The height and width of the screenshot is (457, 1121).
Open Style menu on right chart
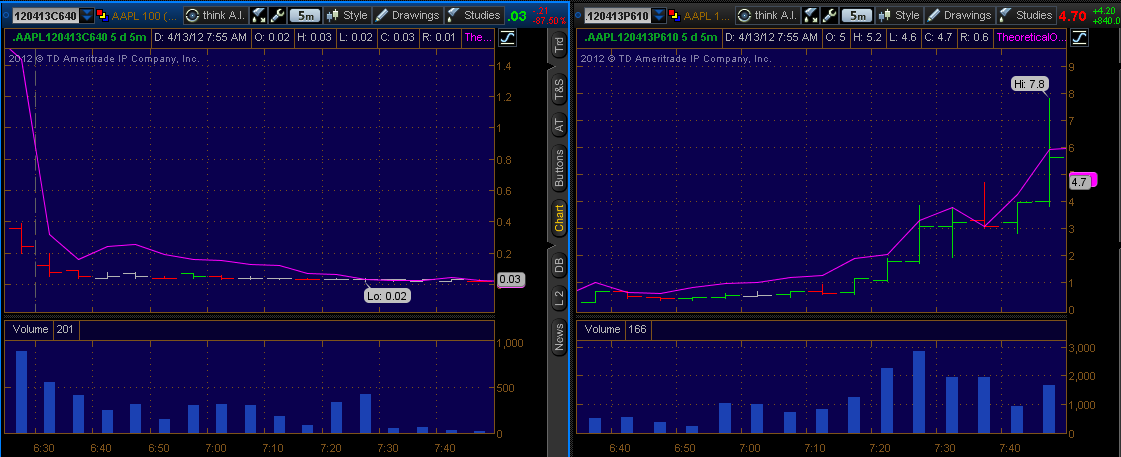[x=899, y=15]
